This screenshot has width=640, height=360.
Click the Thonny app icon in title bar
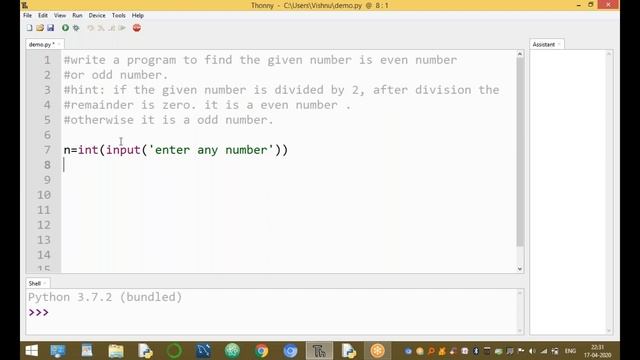click(x=24, y=5)
